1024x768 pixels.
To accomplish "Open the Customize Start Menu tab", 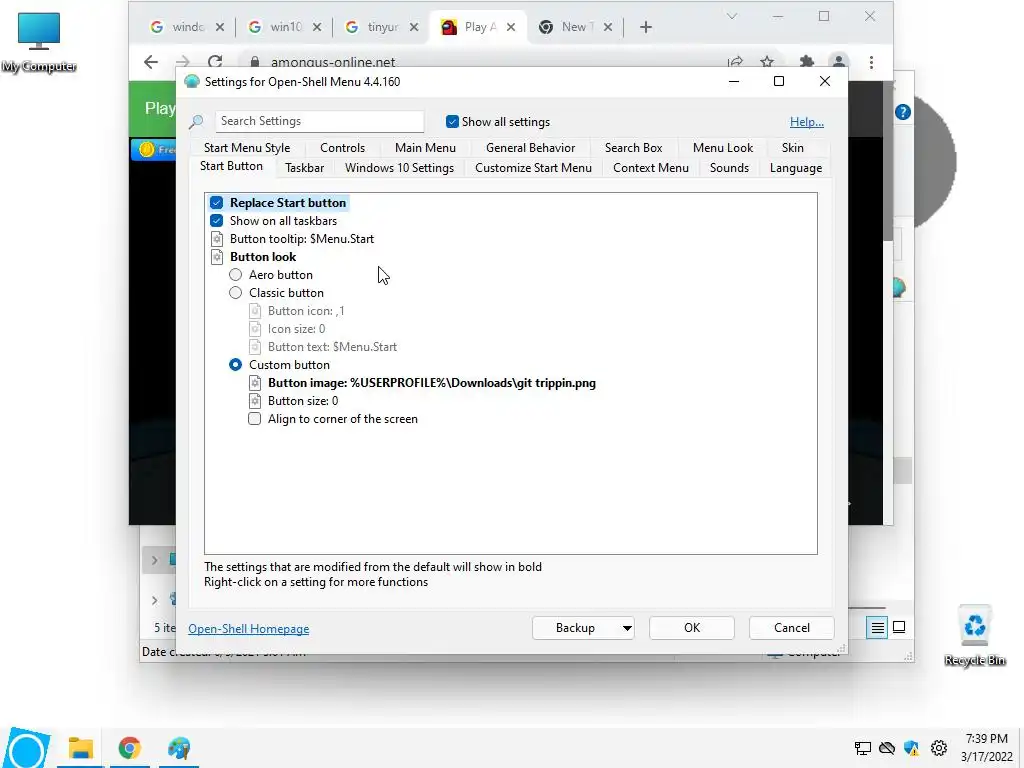I will click(x=533, y=168).
